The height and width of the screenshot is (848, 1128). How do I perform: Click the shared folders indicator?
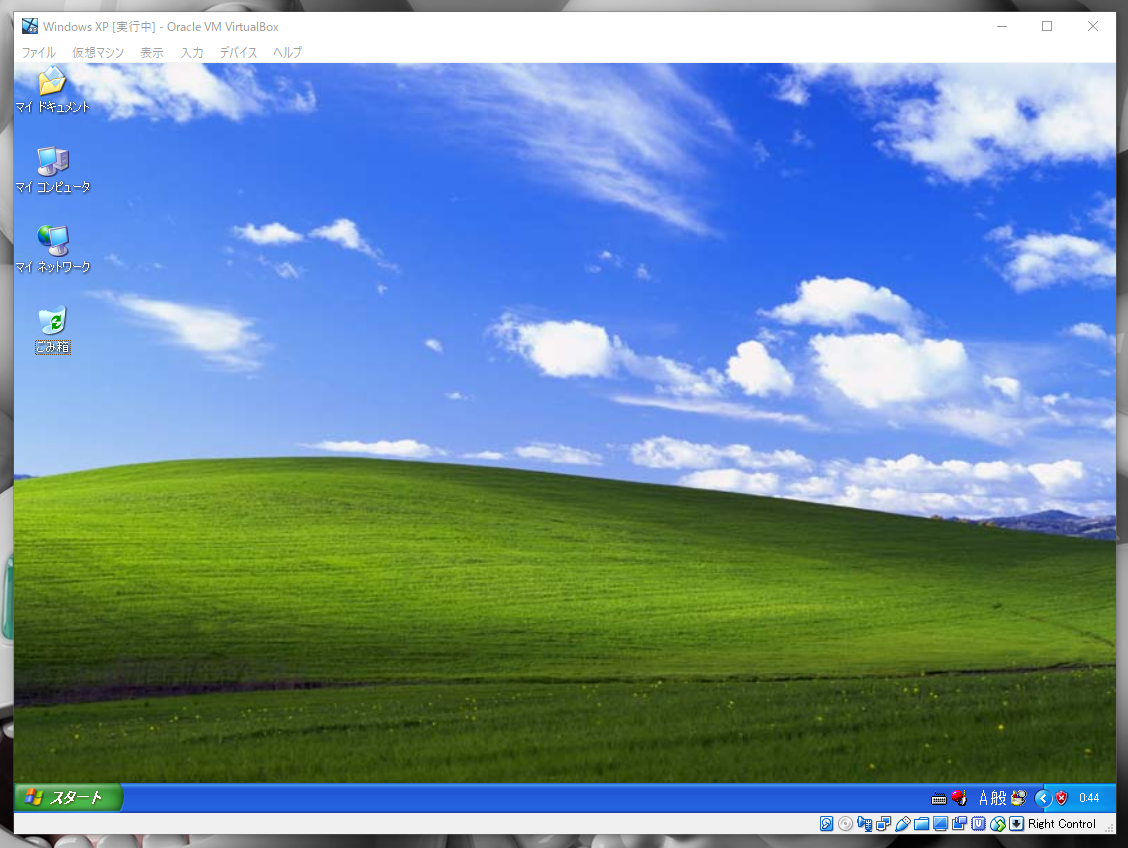pos(922,824)
